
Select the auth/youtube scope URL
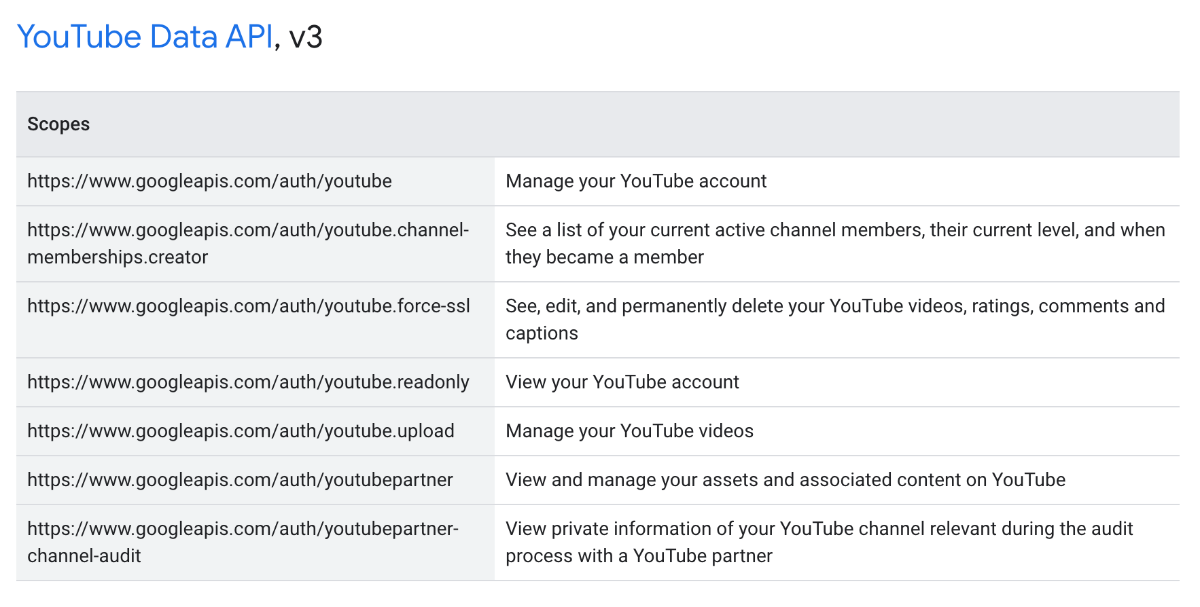pyautogui.click(x=209, y=181)
